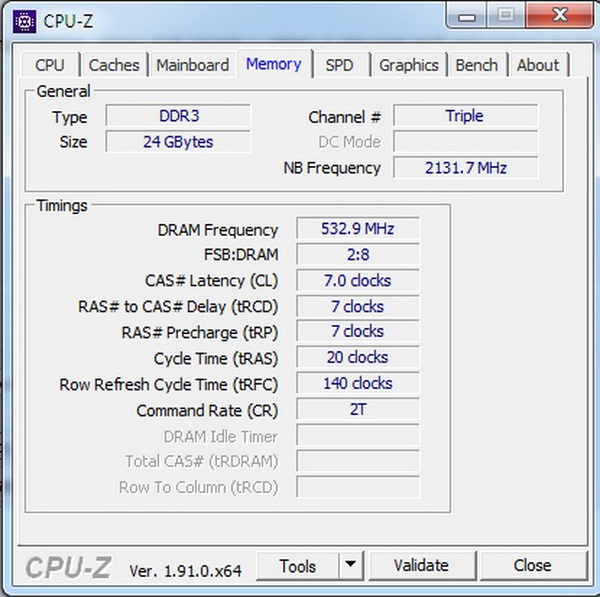Click the empty DRAM Idle Timer field
The height and width of the screenshot is (597, 600).
(358, 435)
